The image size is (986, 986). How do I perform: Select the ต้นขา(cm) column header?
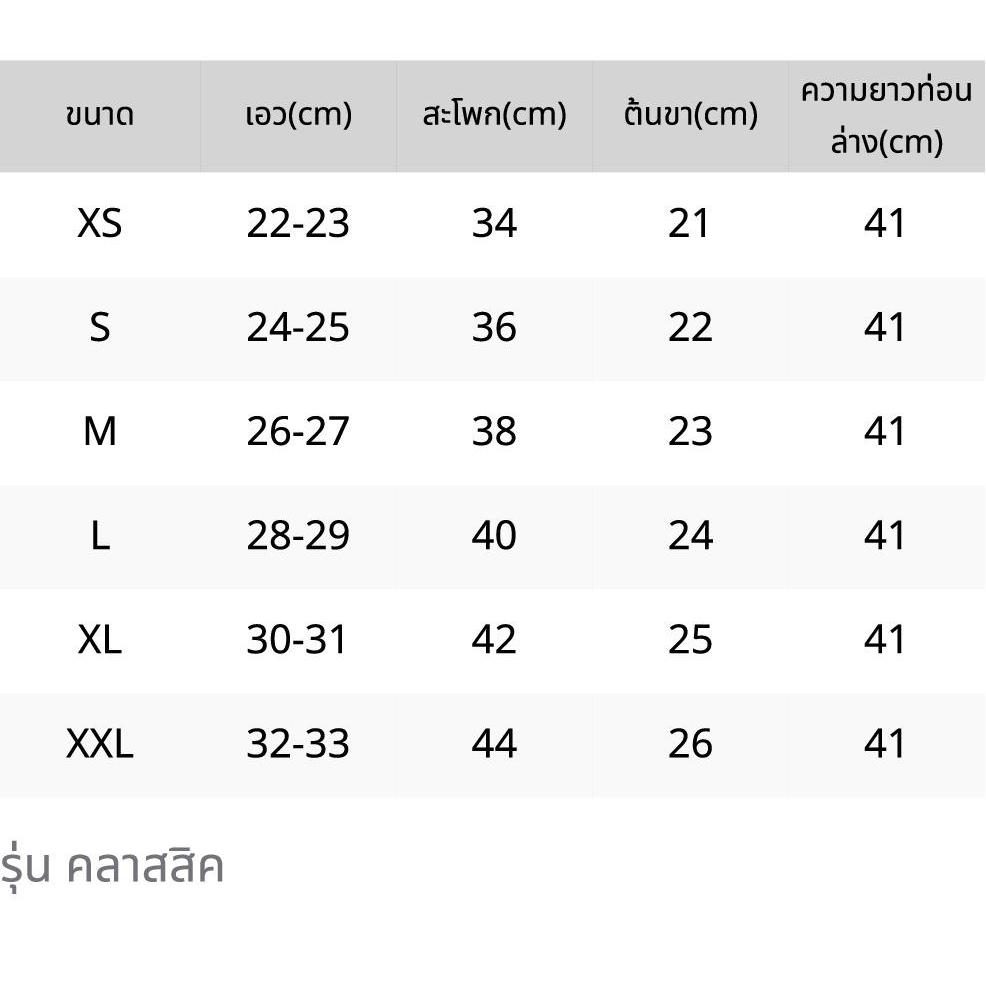pos(690,115)
